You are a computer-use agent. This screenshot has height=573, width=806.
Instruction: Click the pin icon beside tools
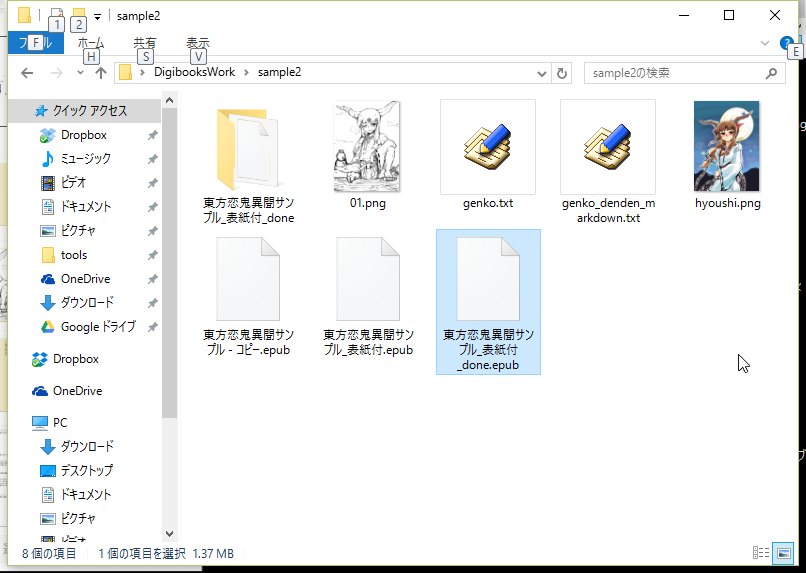point(153,255)
